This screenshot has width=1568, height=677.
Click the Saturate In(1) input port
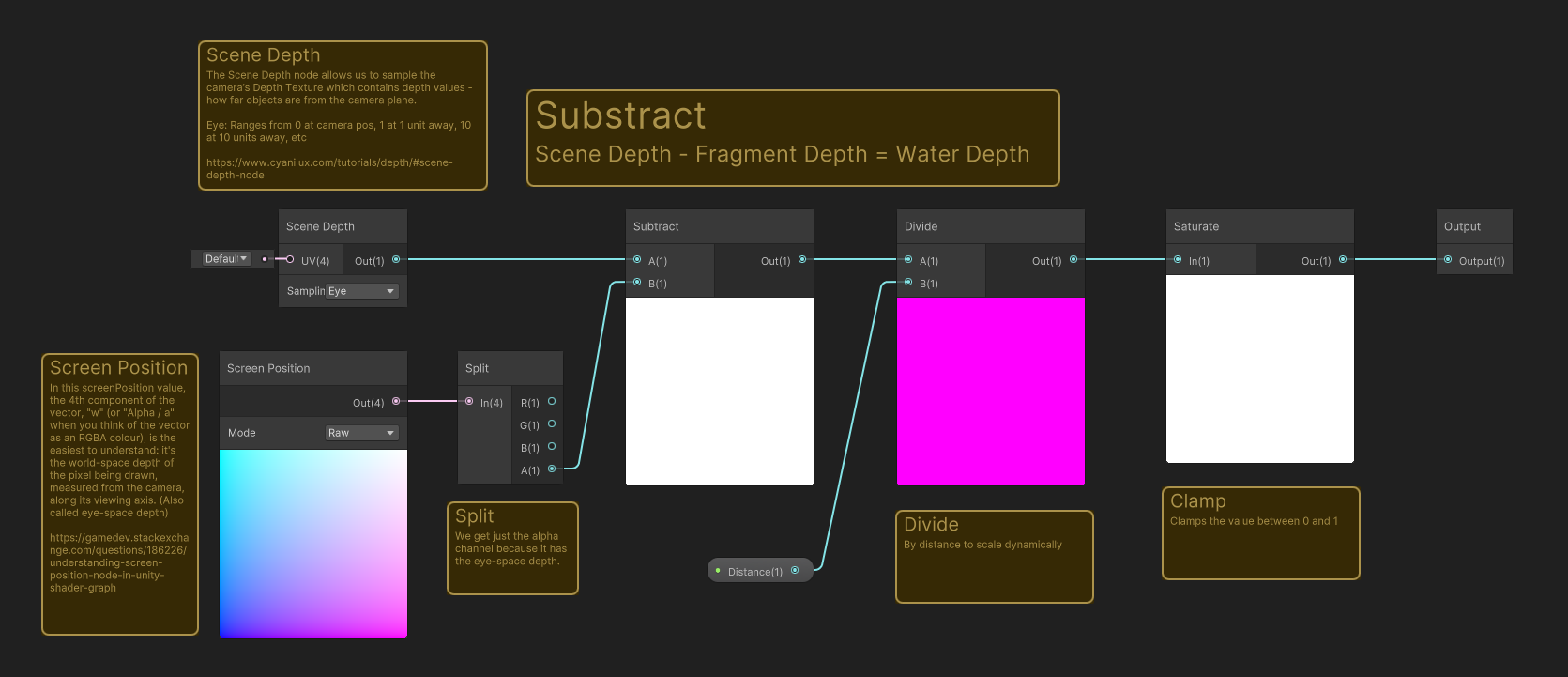point(1178,259)
